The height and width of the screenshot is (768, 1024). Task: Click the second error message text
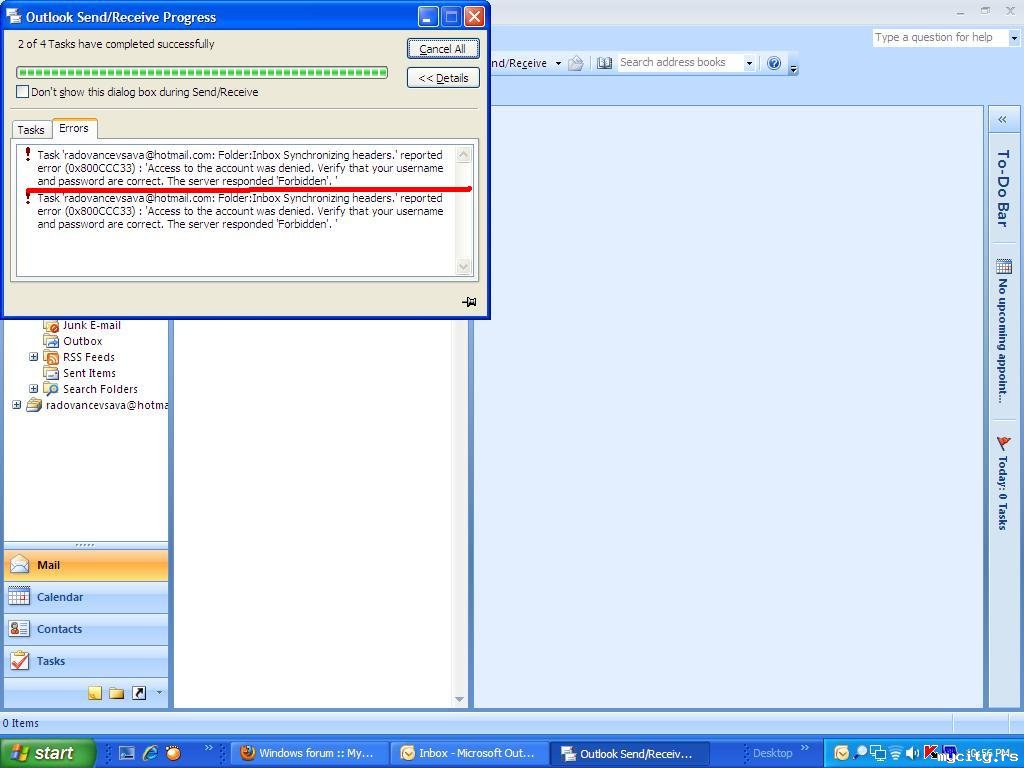pos(240,211)
